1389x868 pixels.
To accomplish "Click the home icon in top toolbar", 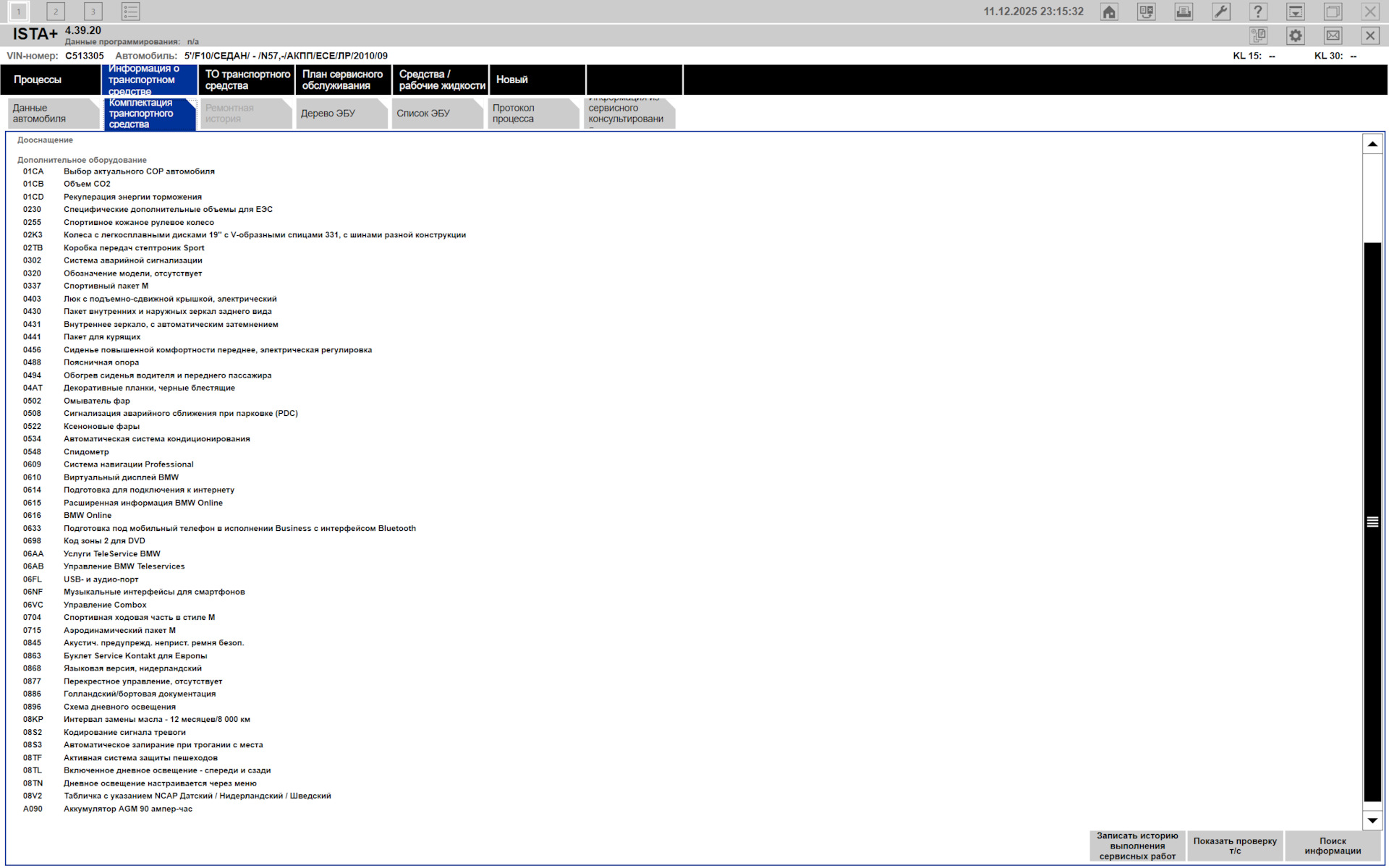I will (1109, 12).
